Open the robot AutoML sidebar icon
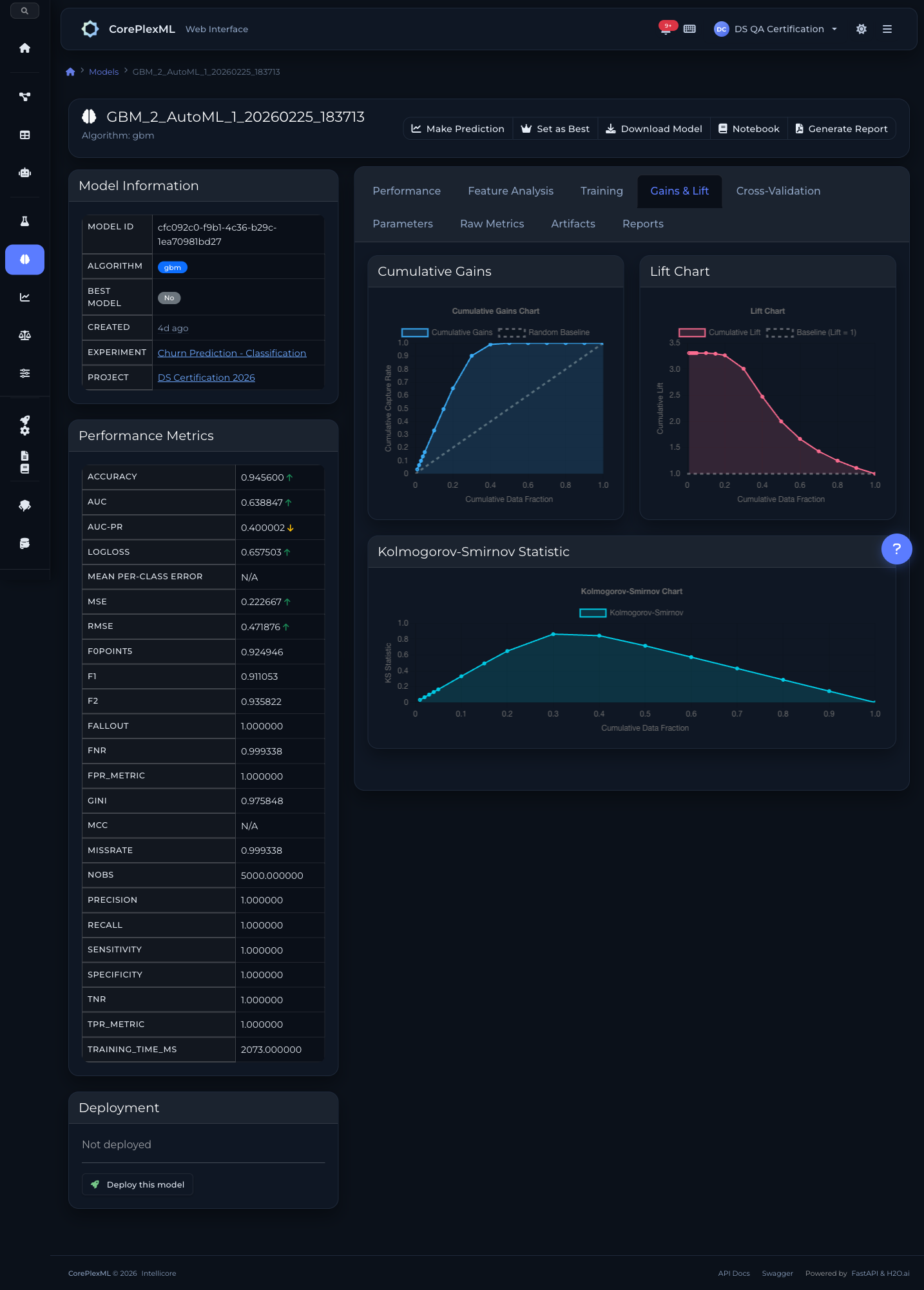 pyautogui.click(x=24, y=173)
